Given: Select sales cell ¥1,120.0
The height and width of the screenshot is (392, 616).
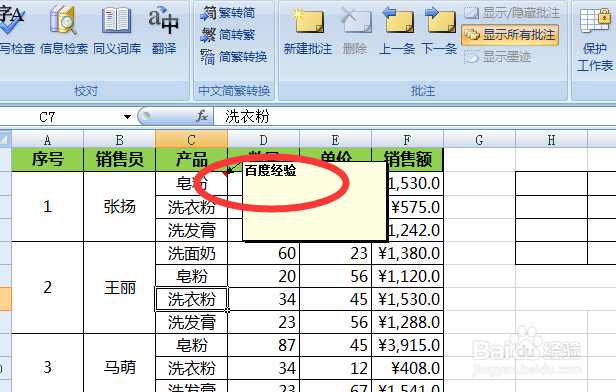Looking at the screenshot, I should tap(407, 276).
